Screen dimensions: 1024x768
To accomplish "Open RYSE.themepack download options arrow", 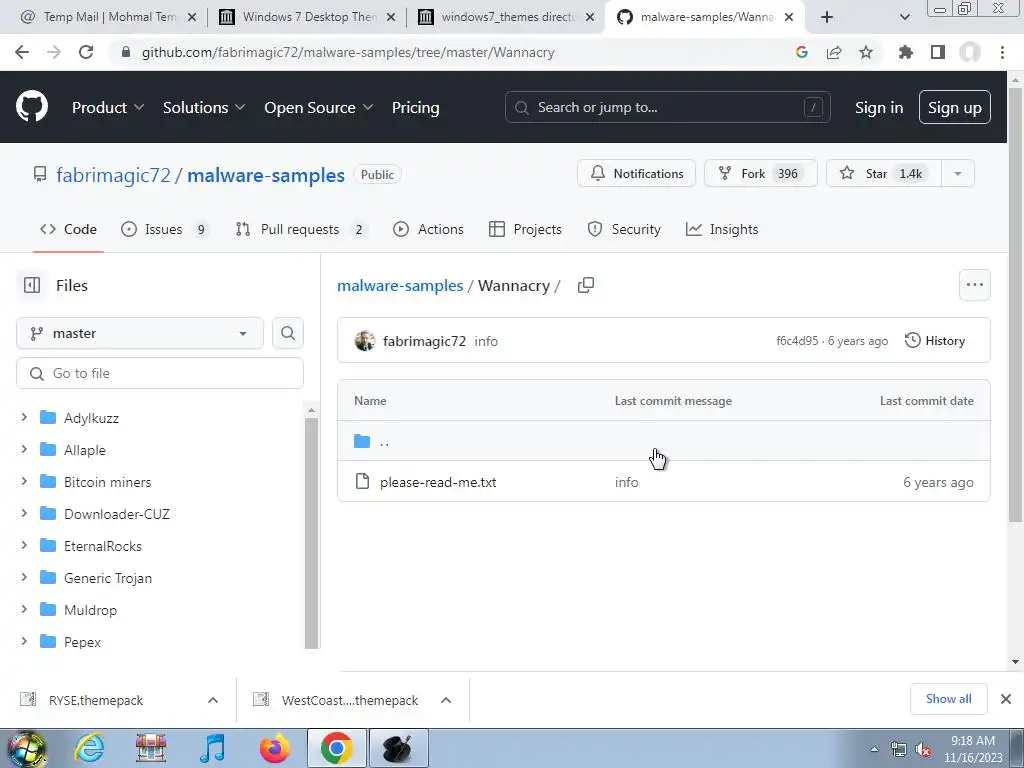I will point(213,700).
